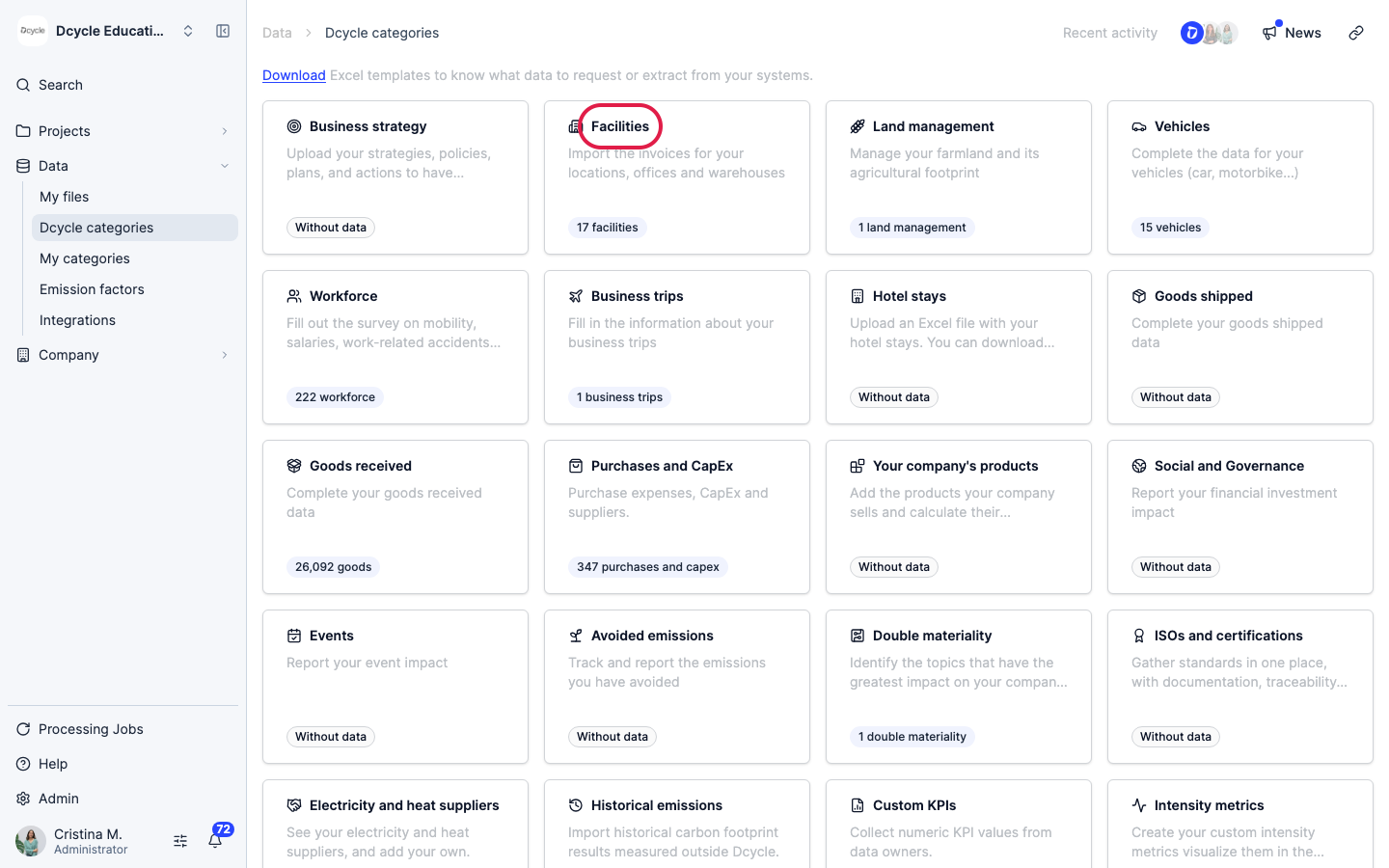1389x868 pixels.
Task: Click the Avoided emissions icon
Action: [x=576, y=636]
